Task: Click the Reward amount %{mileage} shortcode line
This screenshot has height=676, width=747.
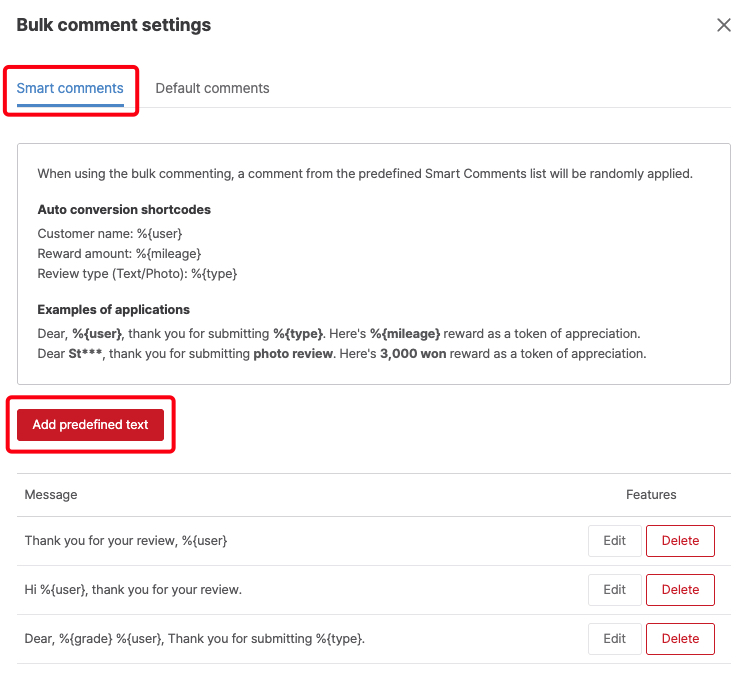Action: click(119, 253)
